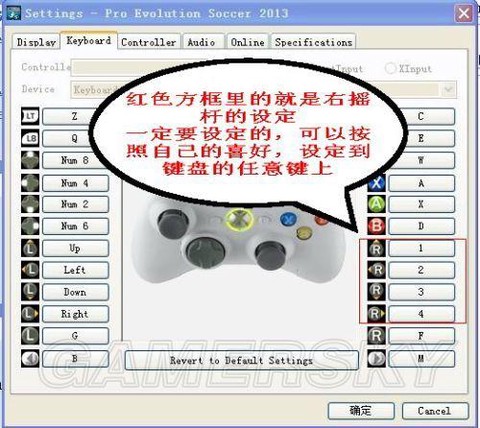Set right stick up key 1
480x428 pixels.
[x=421, y=248]
